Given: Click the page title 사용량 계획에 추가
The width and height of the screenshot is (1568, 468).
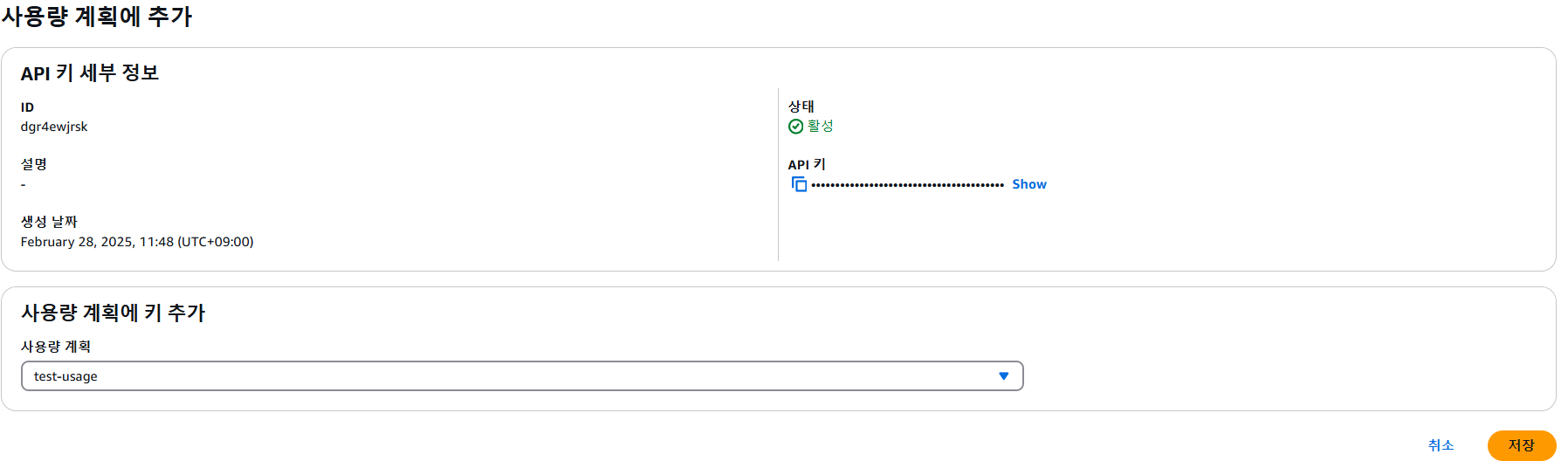Looking at the screenshot, I should pyautogui.click(x=97, y=17).
